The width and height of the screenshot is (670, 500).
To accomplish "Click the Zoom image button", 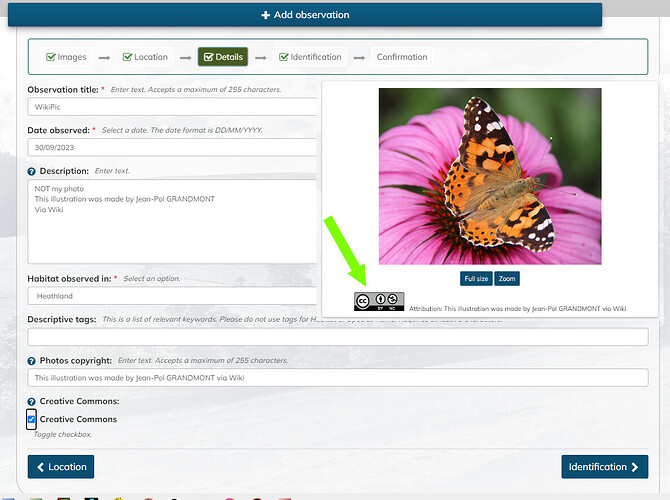I will 507,279.
